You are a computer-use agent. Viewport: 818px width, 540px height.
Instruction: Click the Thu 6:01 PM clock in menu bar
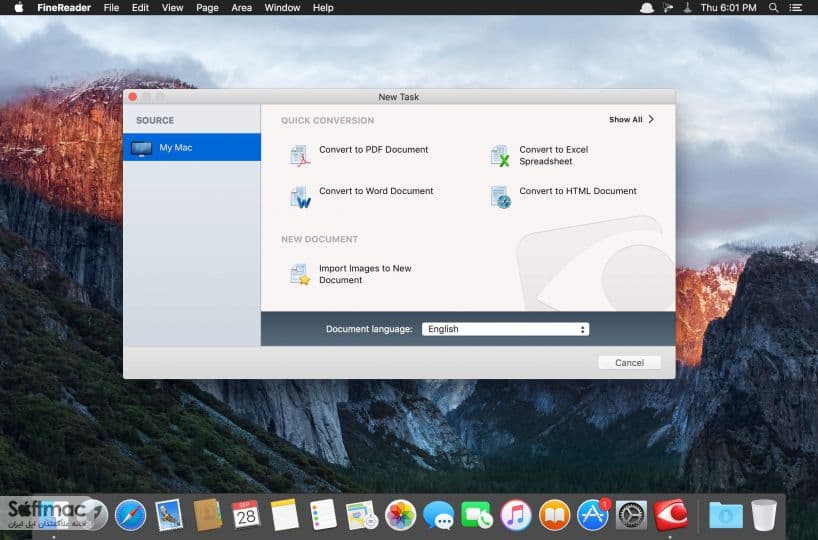[x=728, y=8]
